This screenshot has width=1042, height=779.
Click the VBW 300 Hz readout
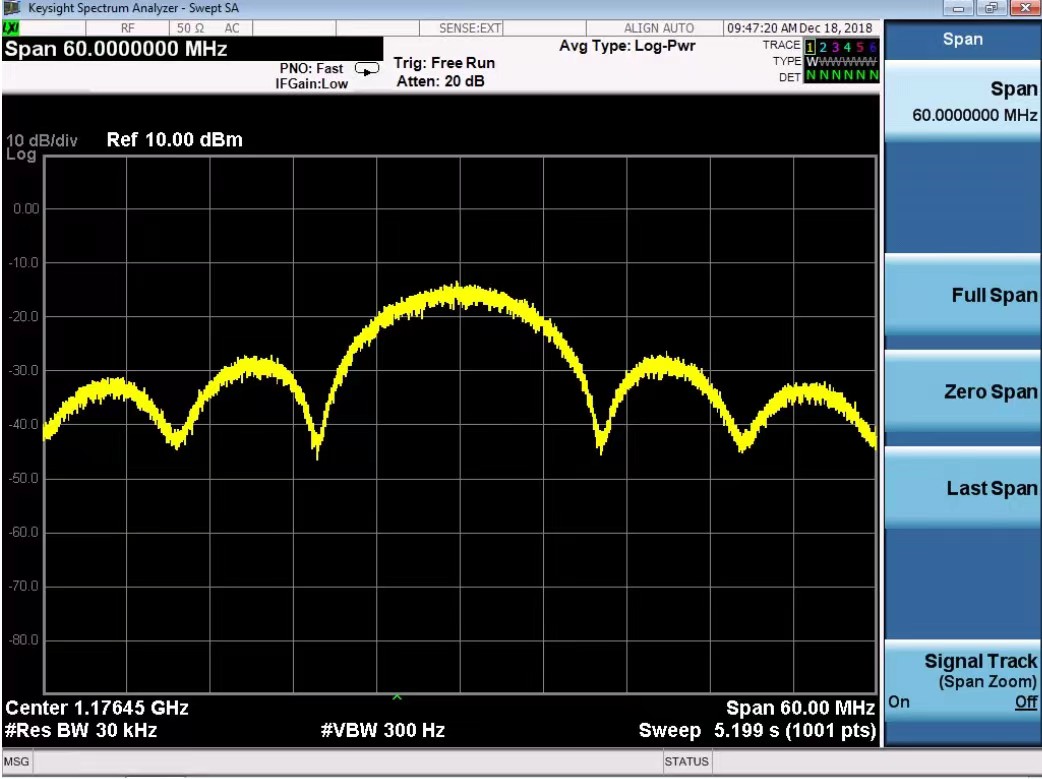pyautogui.click(x=383, y=731)
